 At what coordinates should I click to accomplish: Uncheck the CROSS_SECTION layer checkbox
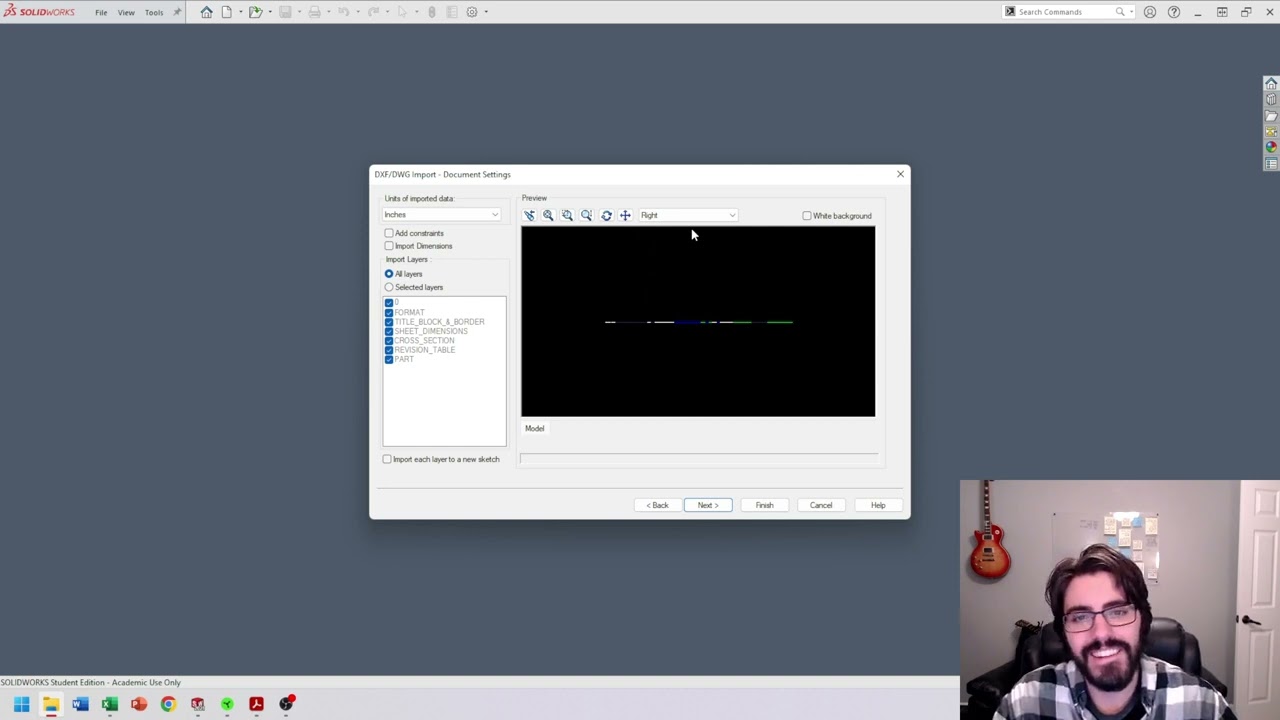coord(389,341)
